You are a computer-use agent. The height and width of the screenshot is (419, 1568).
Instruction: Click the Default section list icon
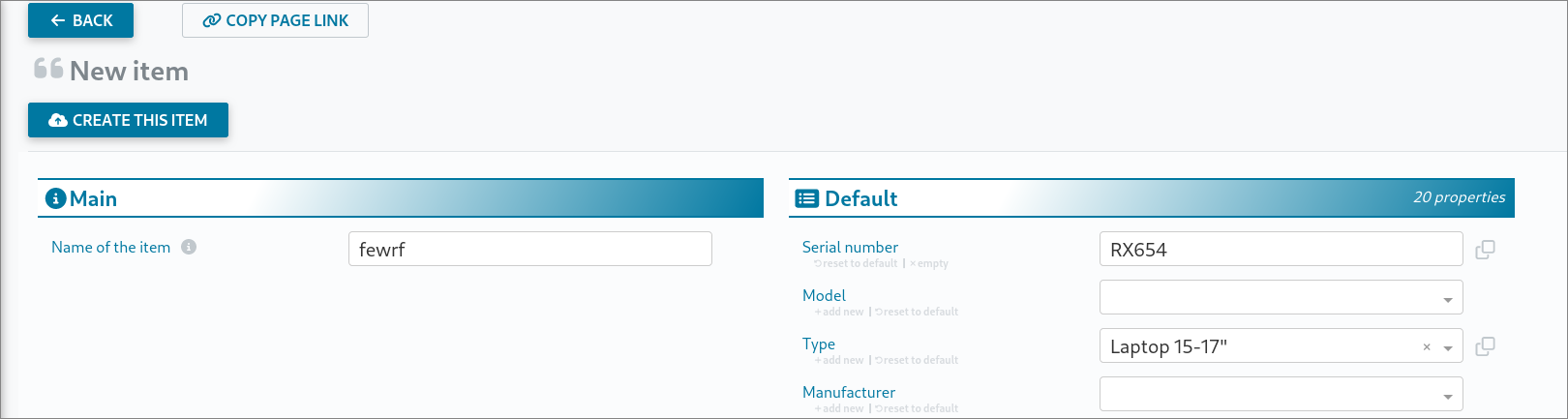point(806,198)
